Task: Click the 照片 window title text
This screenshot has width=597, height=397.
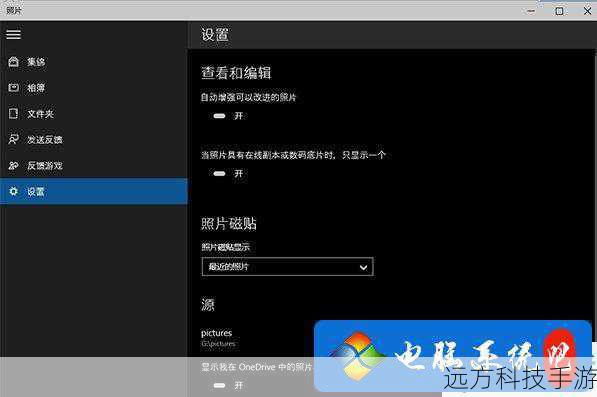Action: coord(14,10)
